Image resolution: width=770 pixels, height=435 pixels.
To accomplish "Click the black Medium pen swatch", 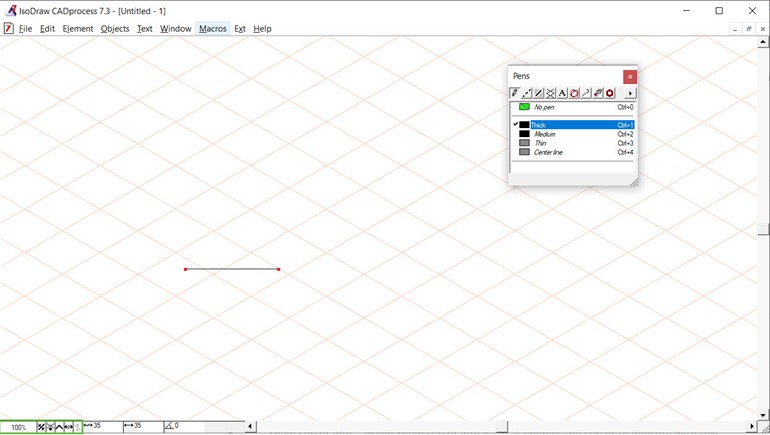I will 524,134.
